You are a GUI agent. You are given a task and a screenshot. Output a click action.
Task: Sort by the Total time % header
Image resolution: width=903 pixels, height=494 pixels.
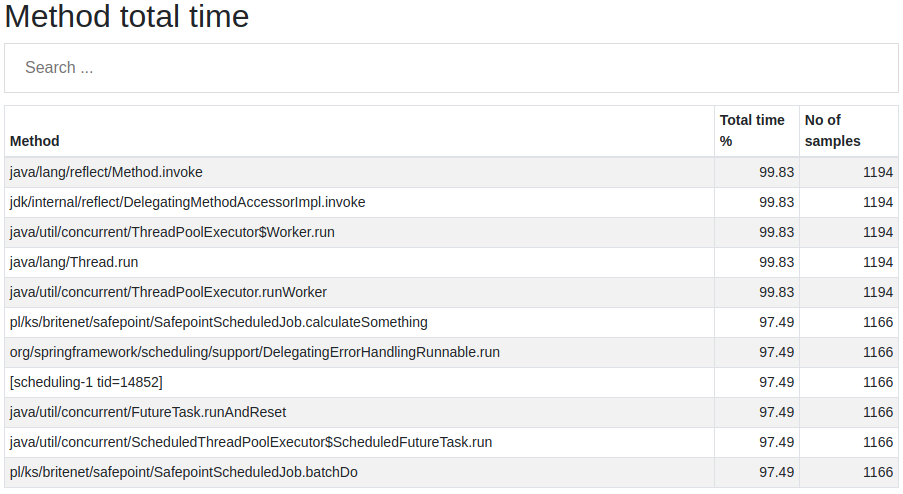click(x=752, y=131)
